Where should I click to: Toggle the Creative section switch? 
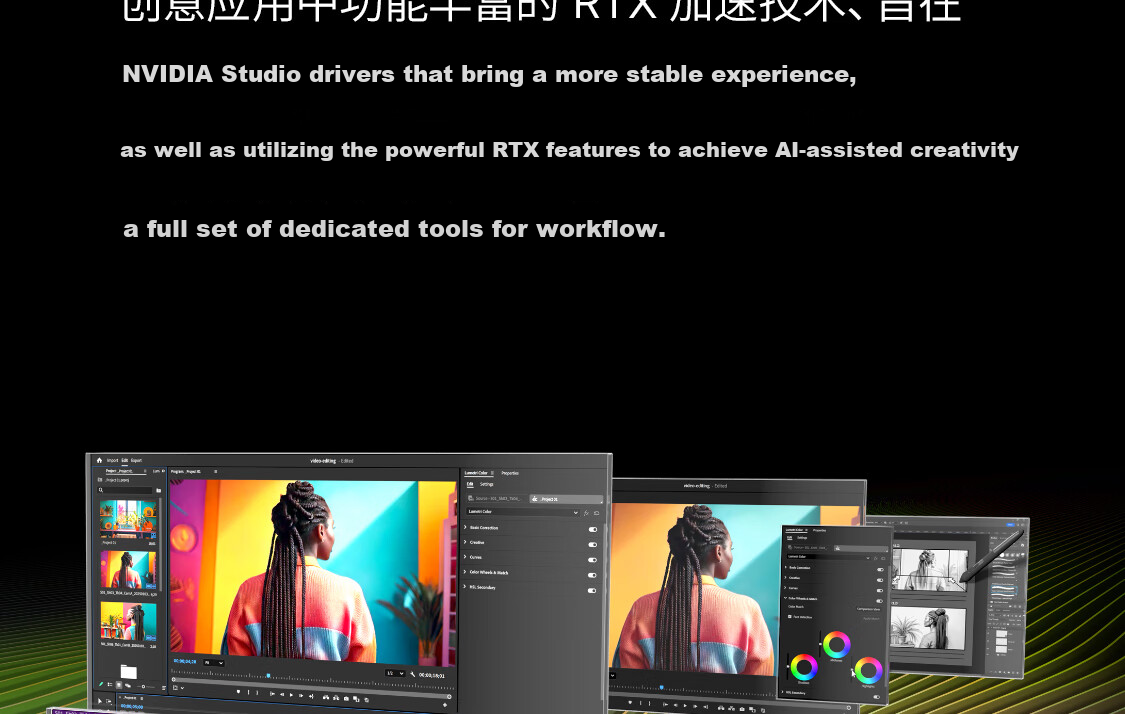tap(593, 545)
